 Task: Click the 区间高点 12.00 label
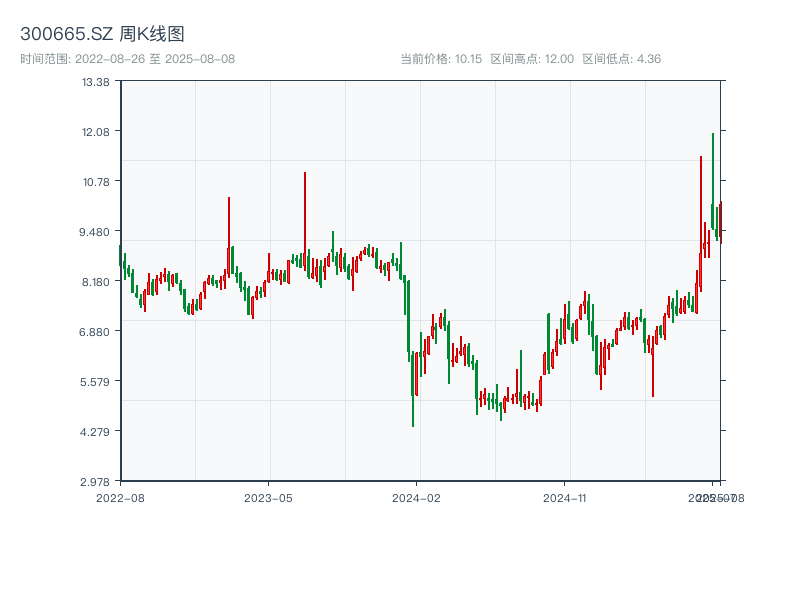[532, 59]
